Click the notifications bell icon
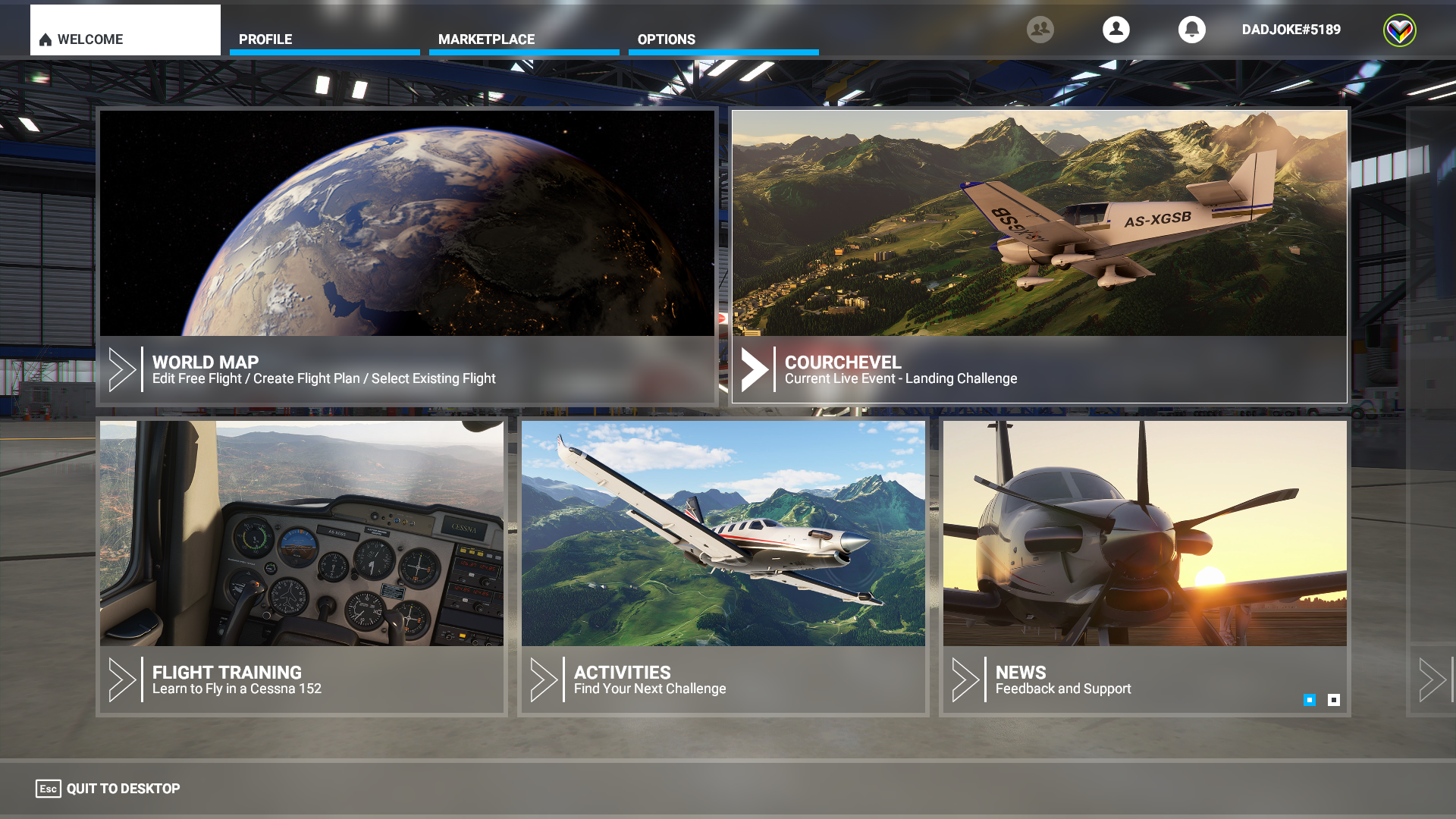The width and height of the screenshot is (1456, 819). tap(1192, 29)
